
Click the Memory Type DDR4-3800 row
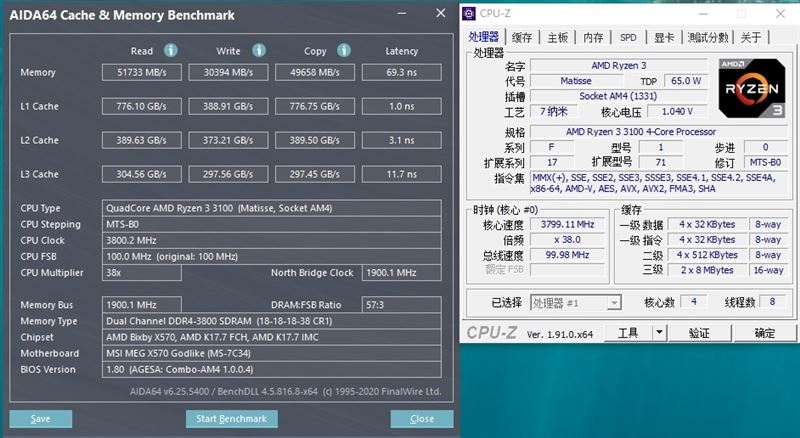(271, 321)
